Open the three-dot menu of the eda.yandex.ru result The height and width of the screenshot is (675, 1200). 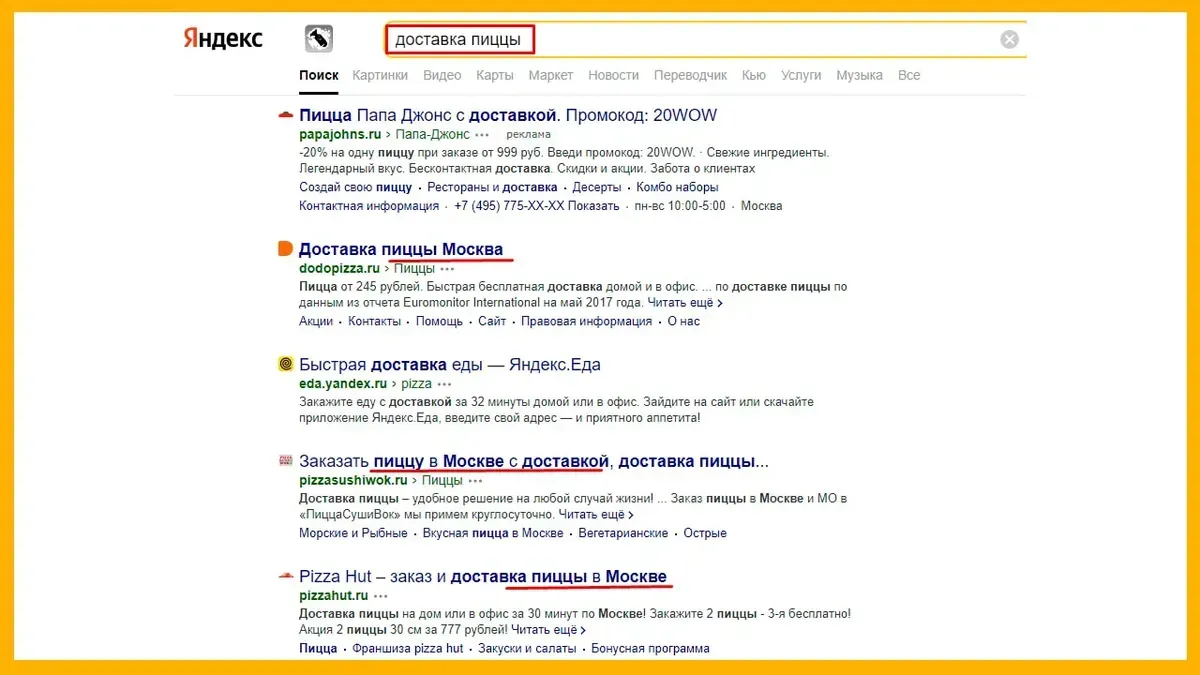pos(444,384)
